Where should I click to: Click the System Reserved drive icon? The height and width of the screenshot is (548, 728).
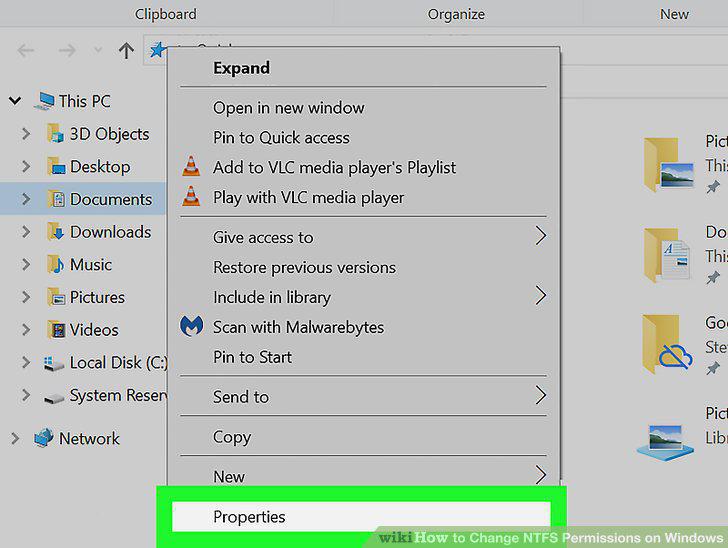pos(53,398)
